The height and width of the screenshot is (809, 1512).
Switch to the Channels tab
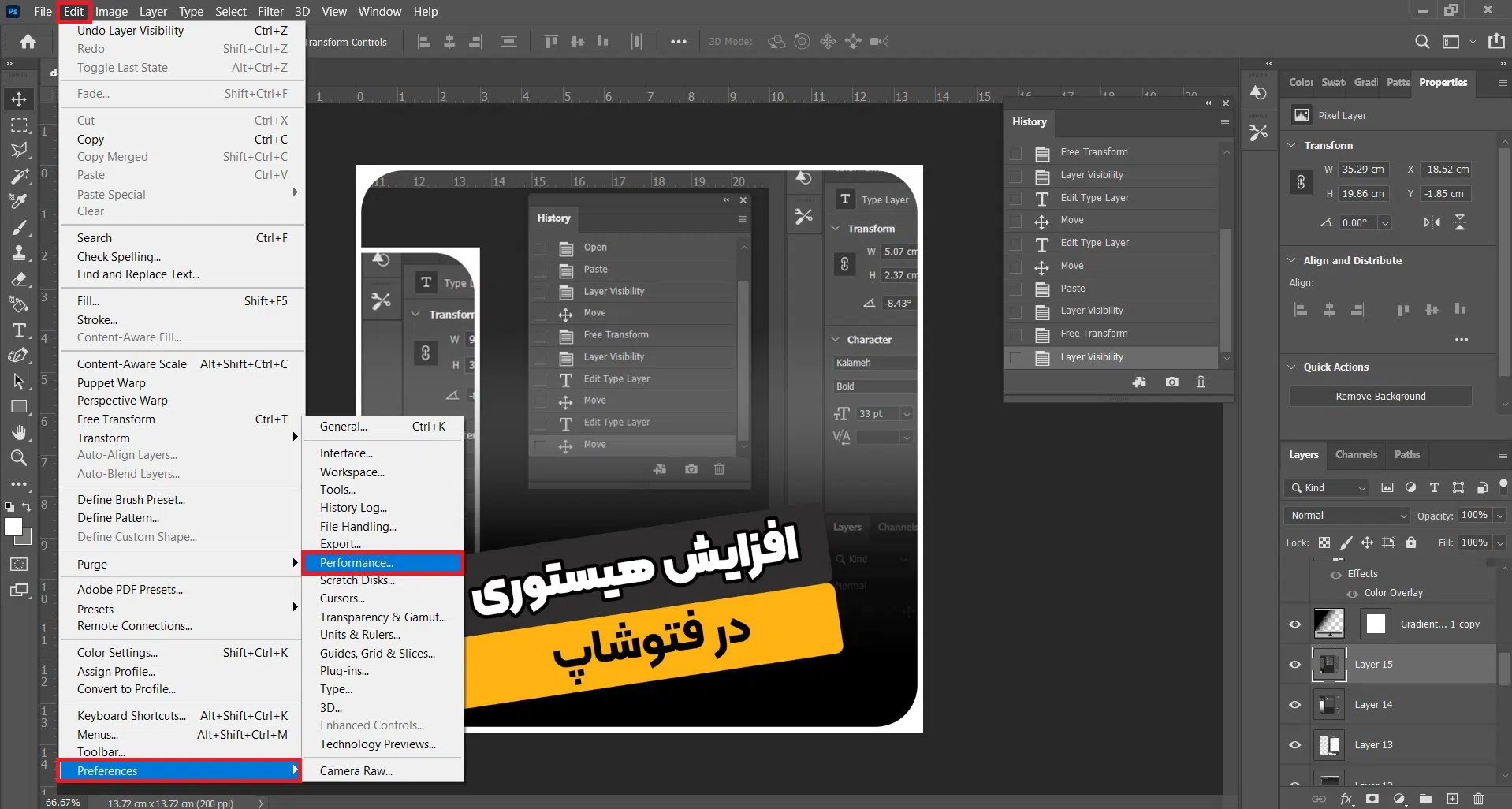[x=1356, y=455]
